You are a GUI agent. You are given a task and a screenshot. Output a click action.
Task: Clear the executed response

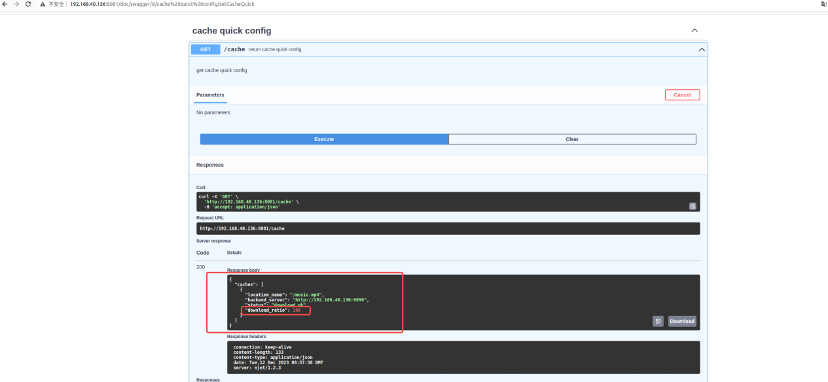point(572,139)
